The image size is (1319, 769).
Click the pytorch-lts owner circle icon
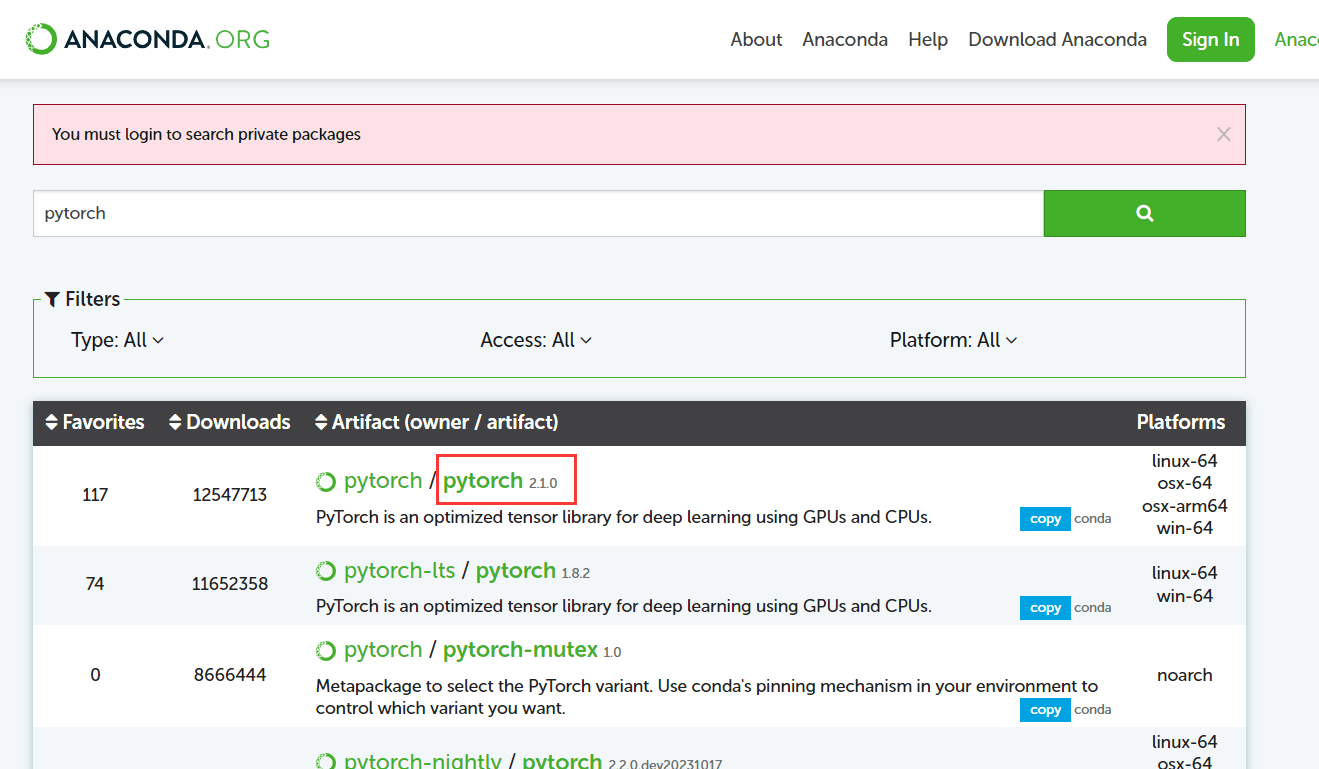pyautogui.click(x=326, y=572)
